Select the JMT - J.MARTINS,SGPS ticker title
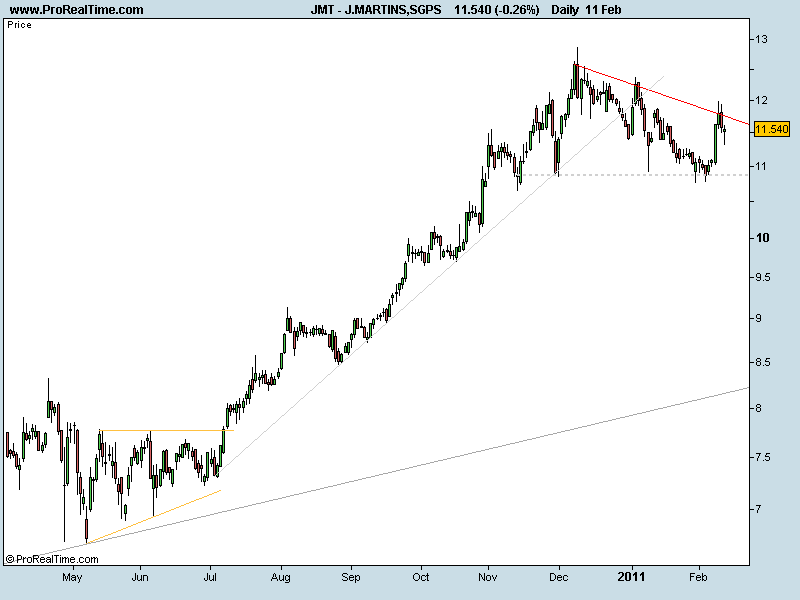 pos(376,10)
